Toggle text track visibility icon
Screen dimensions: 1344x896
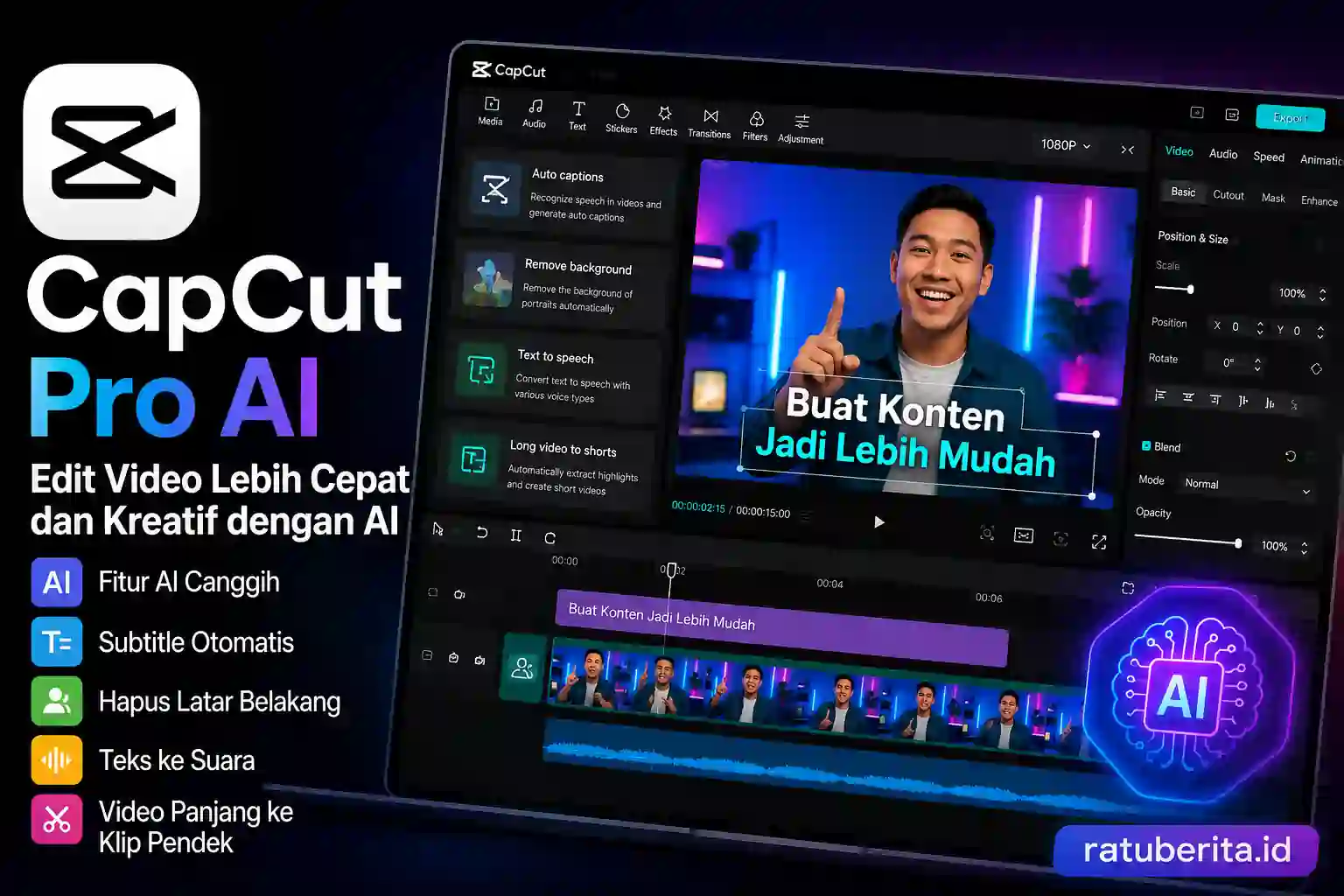459,594
